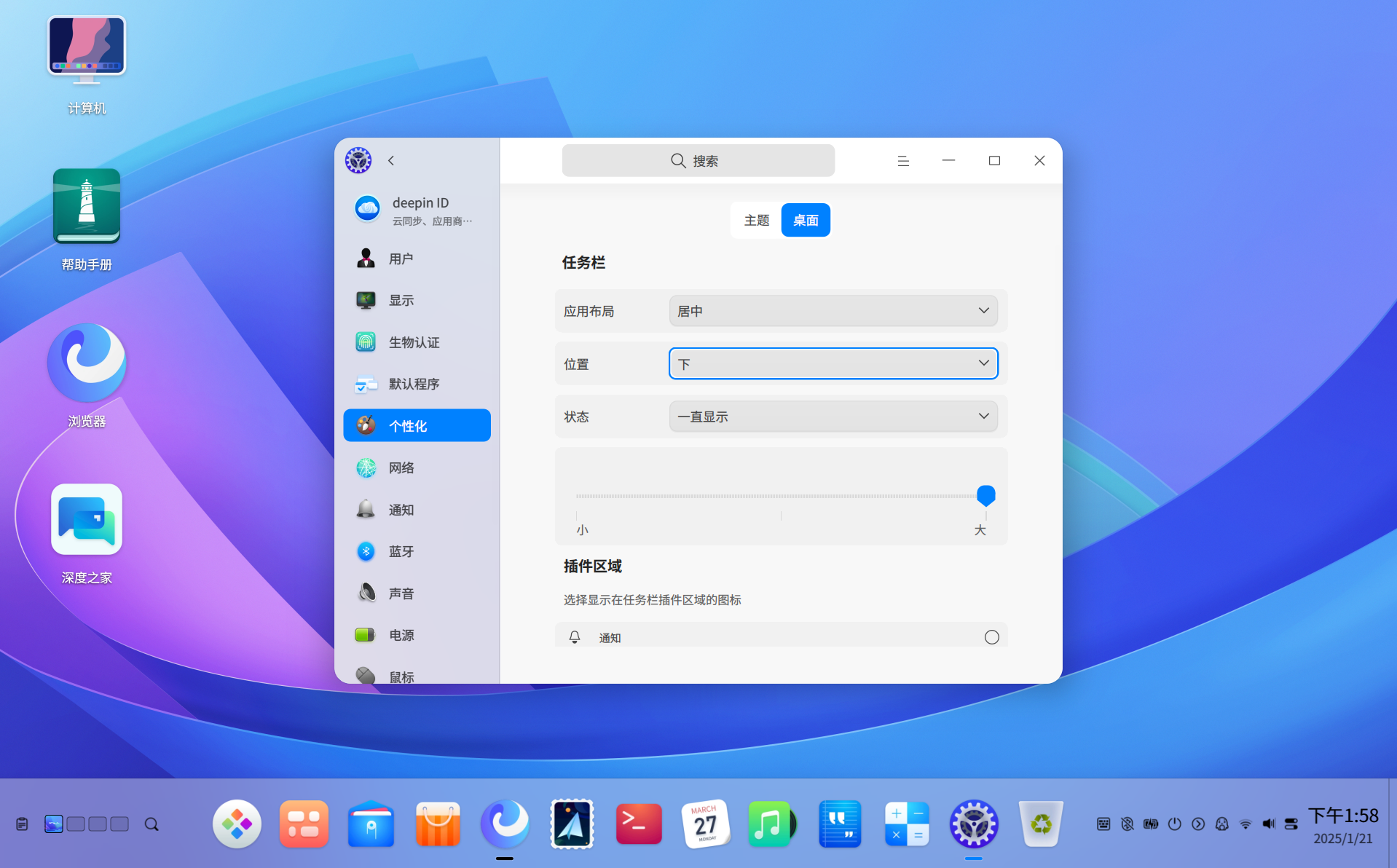Open 用户 settings in sidebar

point(417,259)
